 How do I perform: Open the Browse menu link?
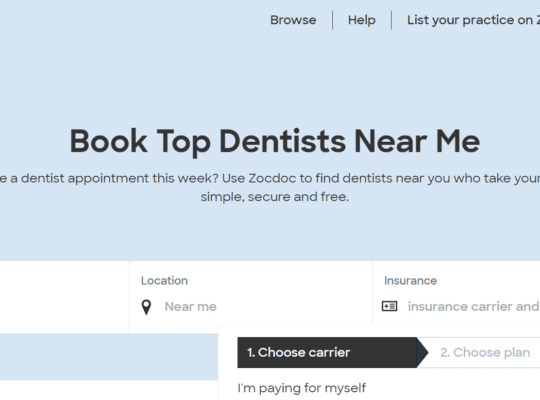coord(293,20)
